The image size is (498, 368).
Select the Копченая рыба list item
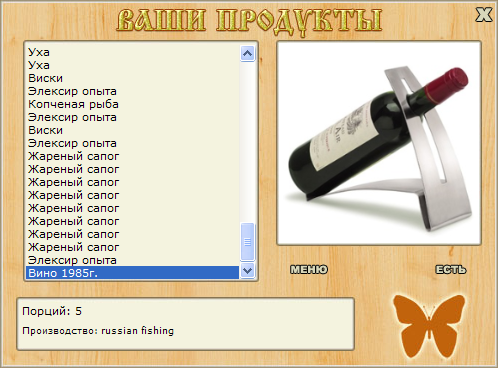(132, 104)
